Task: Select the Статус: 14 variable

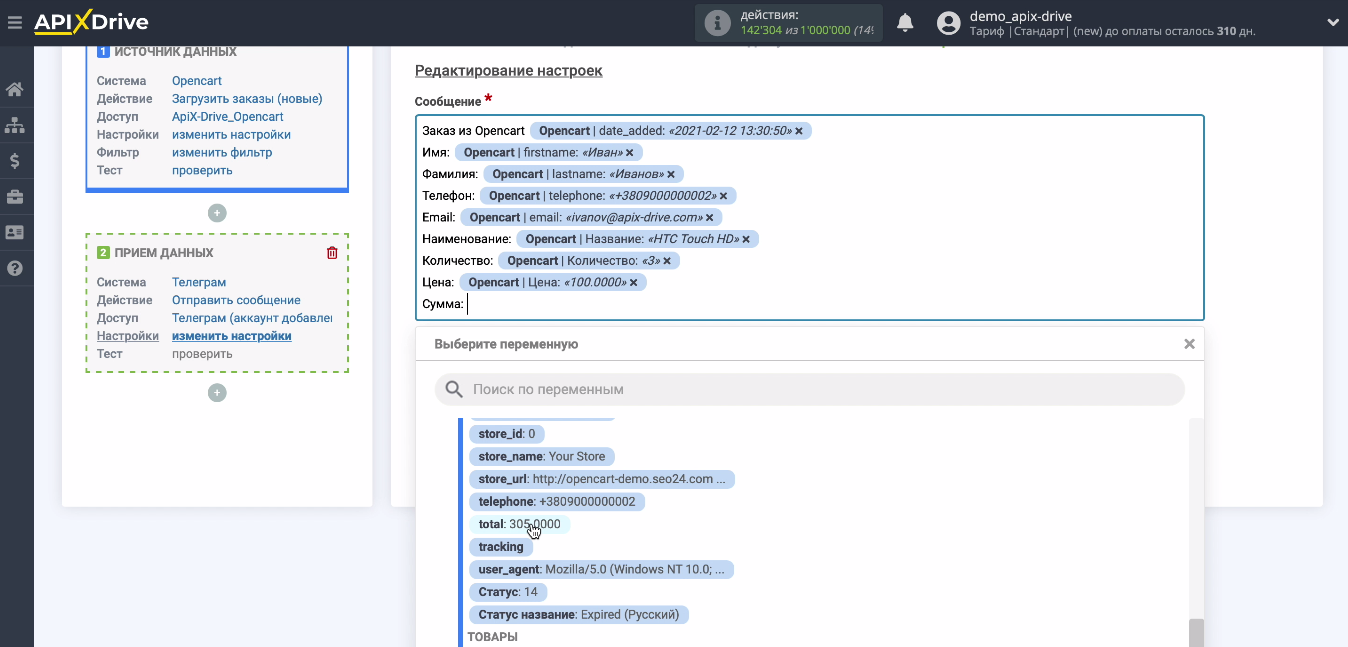Action: [x=508, y=592]
